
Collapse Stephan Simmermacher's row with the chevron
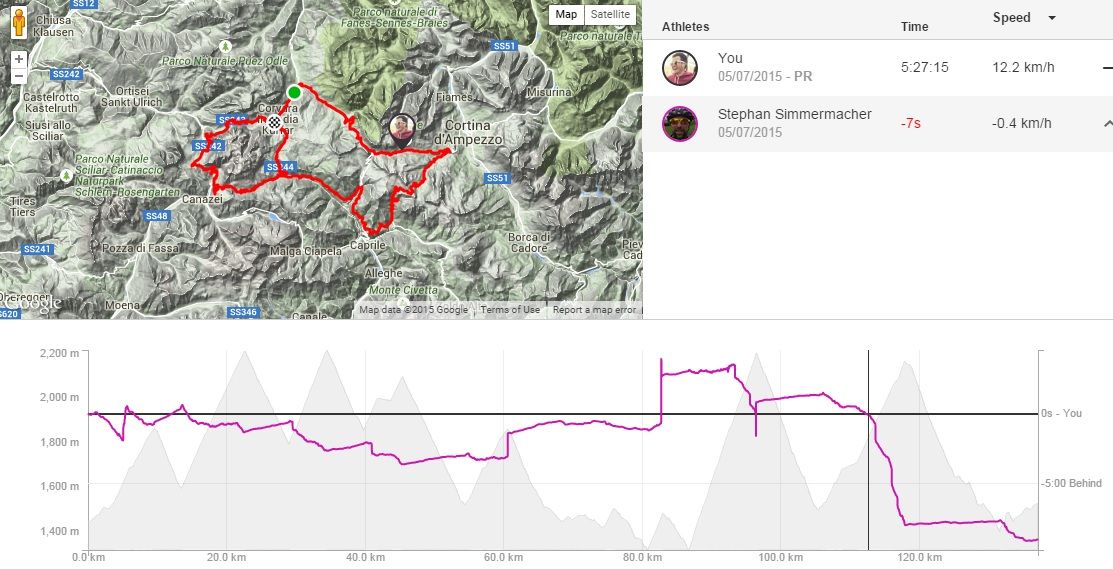pyautogui.click(x=1107, y=123)
